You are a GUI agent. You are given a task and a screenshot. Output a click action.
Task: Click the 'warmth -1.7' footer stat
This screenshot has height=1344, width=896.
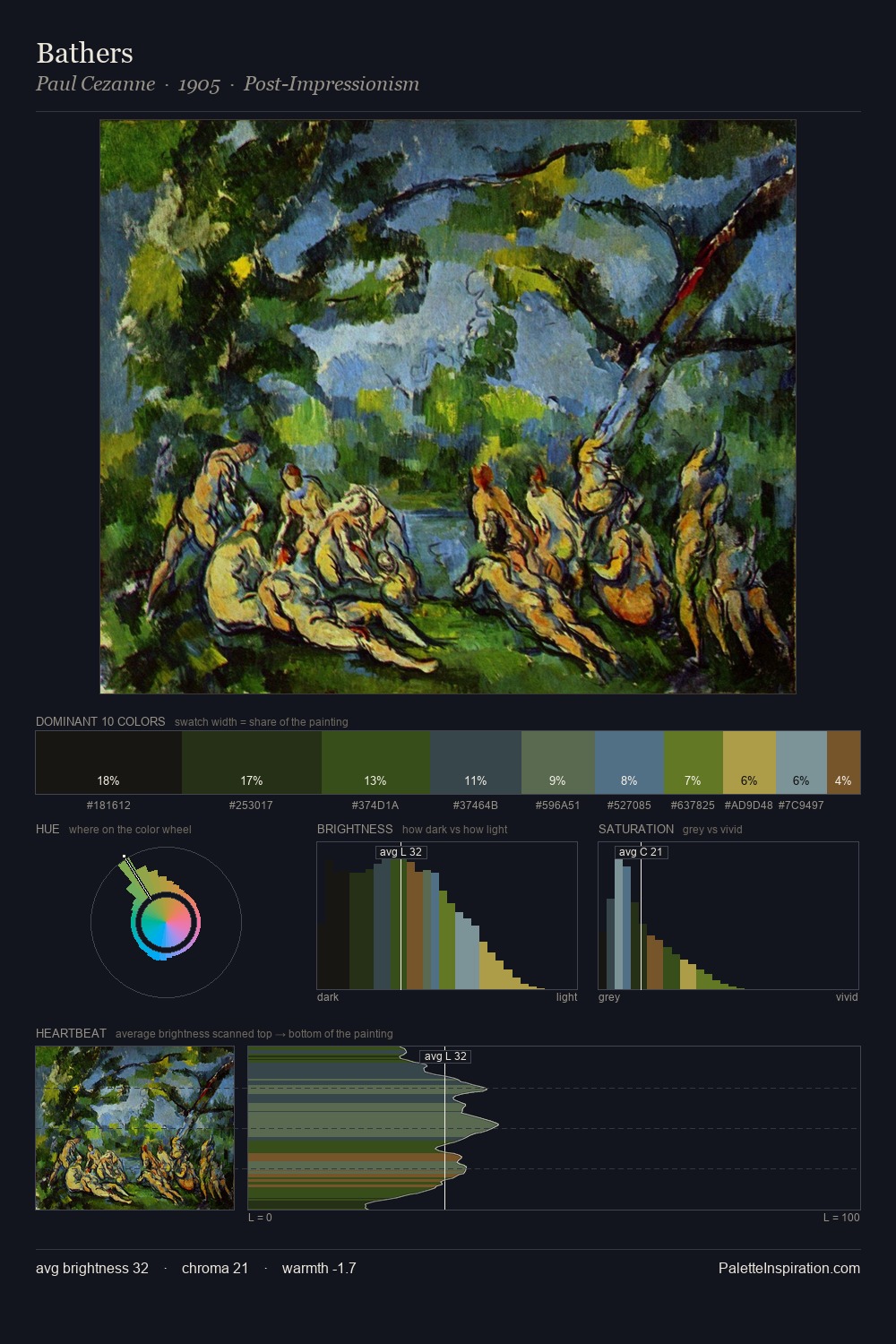click(x=319, y=1268)
